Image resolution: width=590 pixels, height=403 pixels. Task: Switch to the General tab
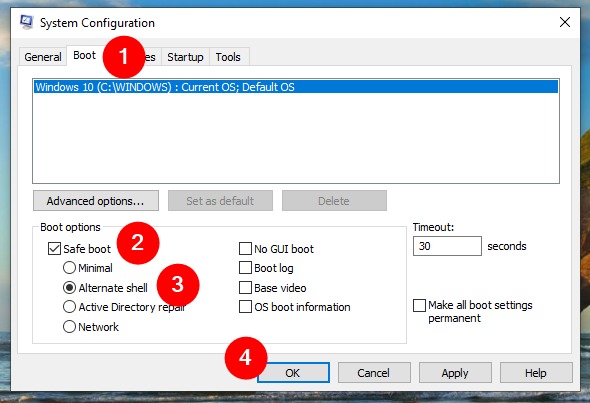pos(43,57)
